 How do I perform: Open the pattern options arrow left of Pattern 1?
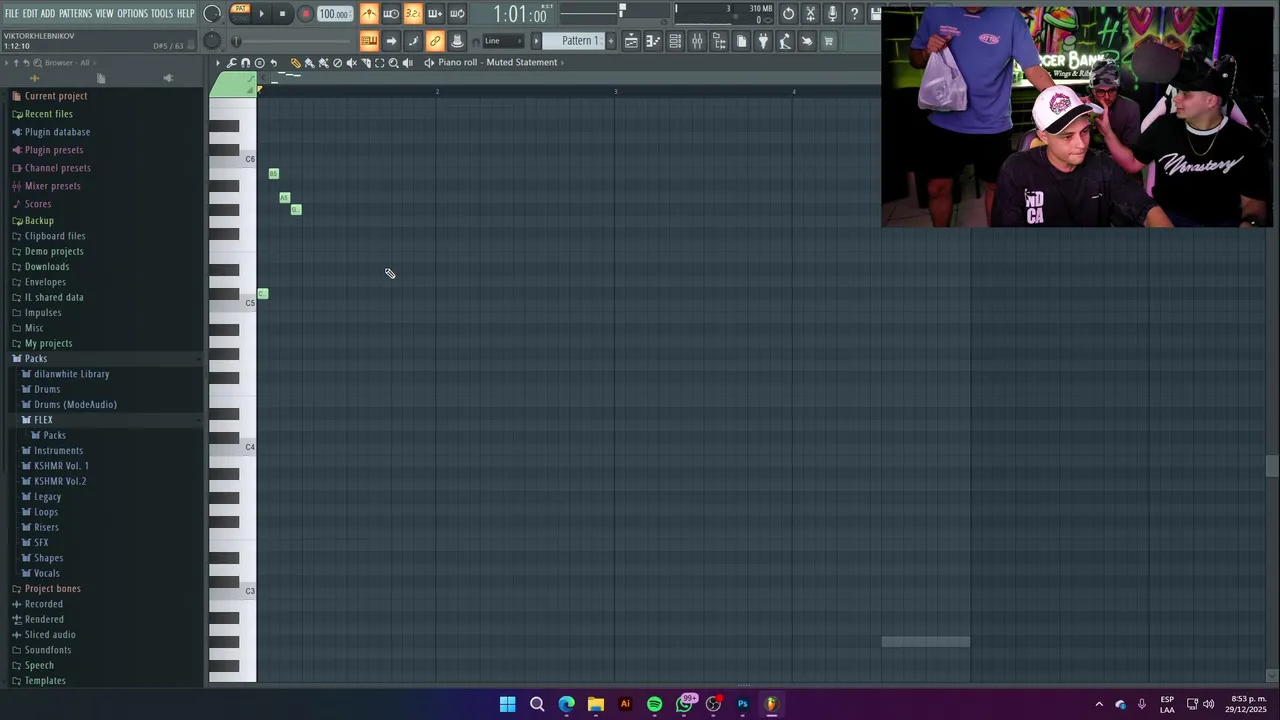536,41
